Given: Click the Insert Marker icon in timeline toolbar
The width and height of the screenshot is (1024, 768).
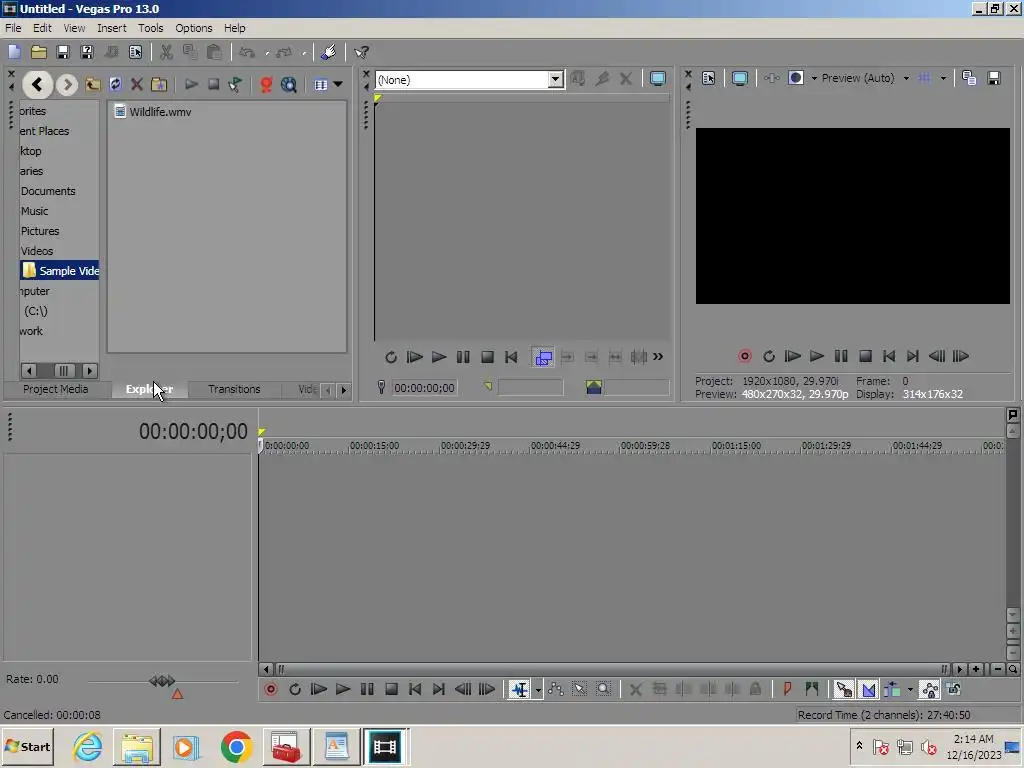Looking at the screenshot, I should click(787, 690).
